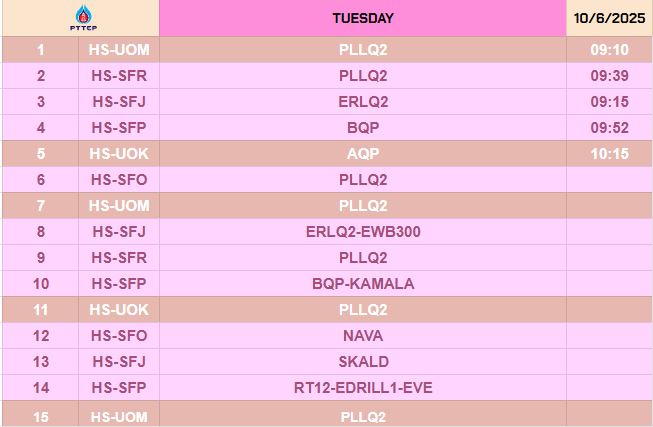The height and width of the screenshot is (427, 653).
Task: Select the BQP-KAMALA destination cell
Action: 363,284
